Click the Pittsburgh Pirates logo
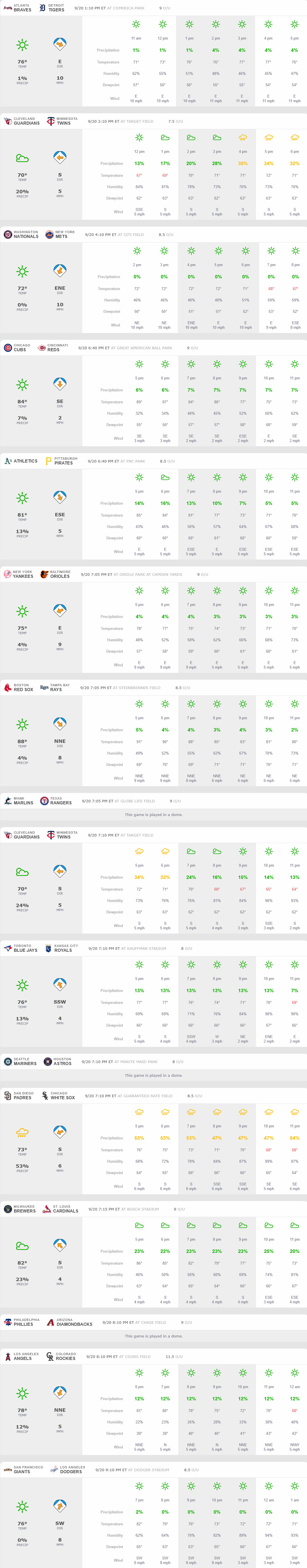This screenshot has width=307, height=1568. pyautogui.click(x=49, y=461)
